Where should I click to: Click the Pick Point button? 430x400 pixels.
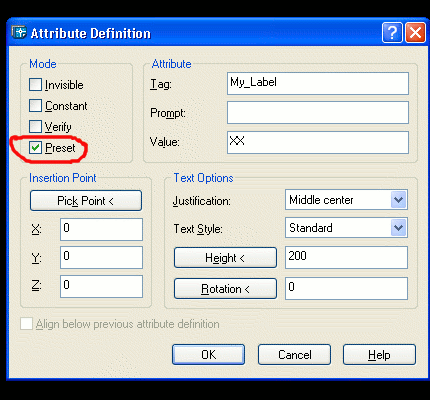coord(86,201)
